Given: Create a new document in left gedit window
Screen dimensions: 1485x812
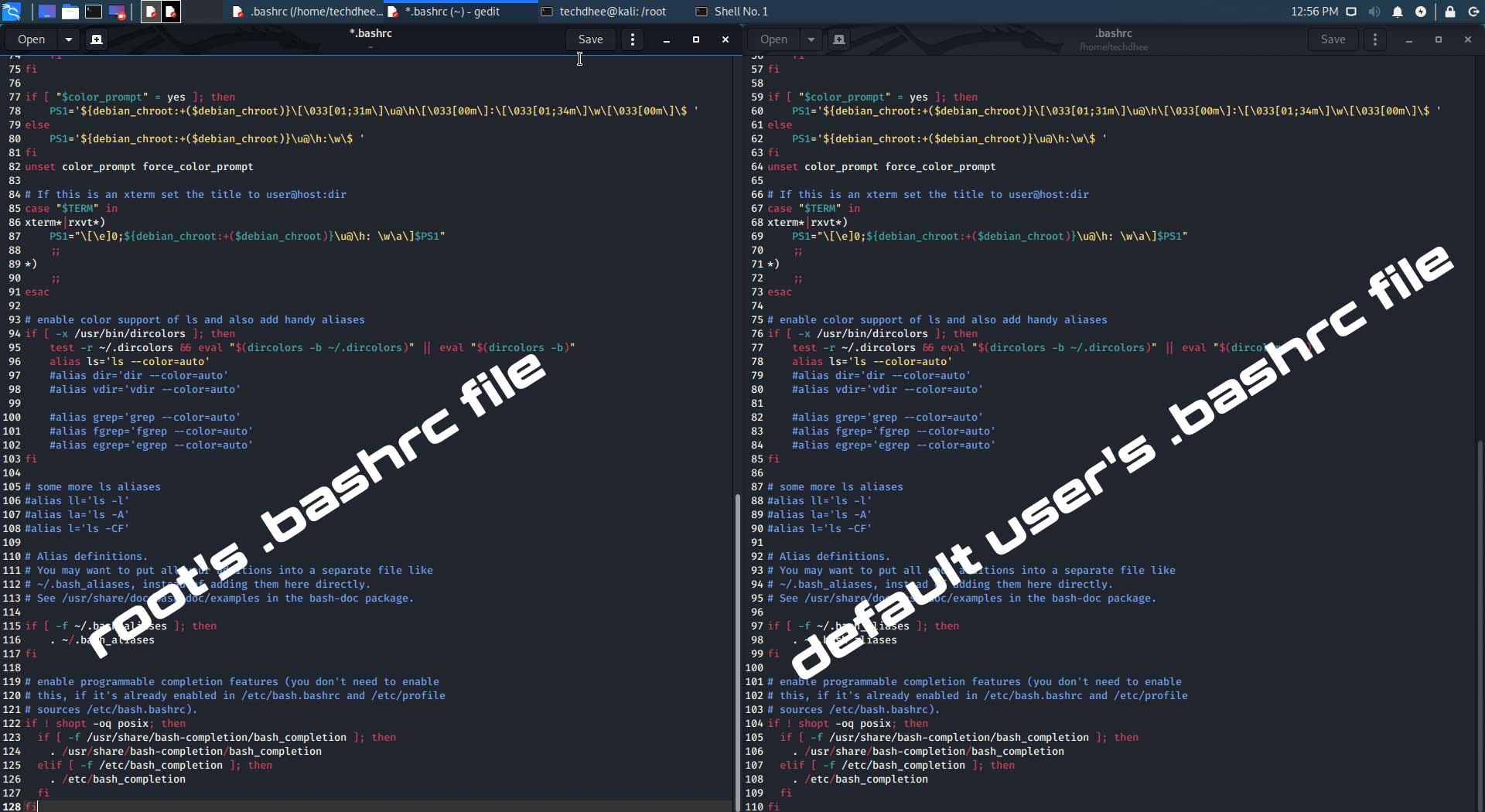Looking at the screenshot, I should click(97, 39).
